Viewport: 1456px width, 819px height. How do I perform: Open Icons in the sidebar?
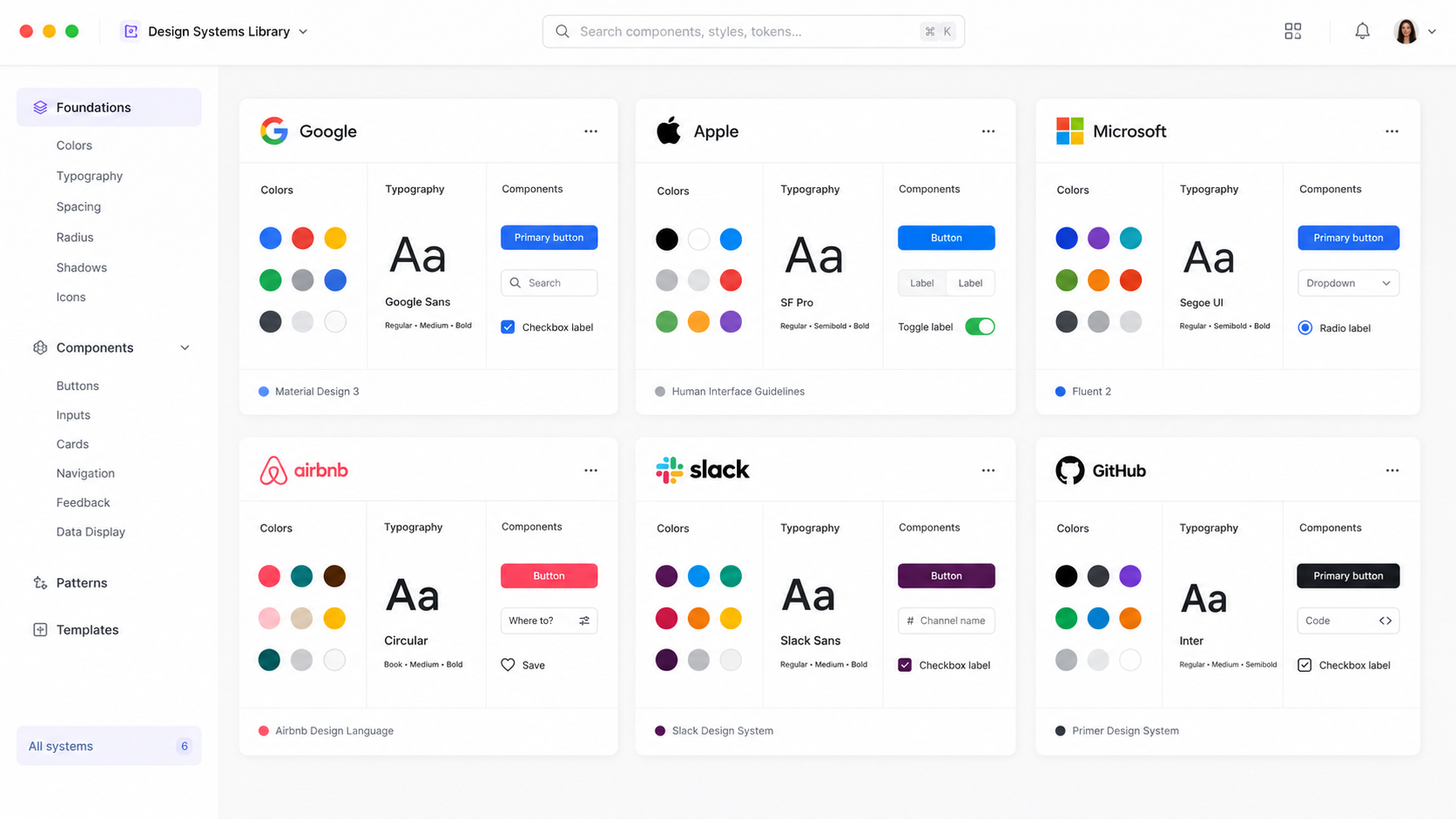(x=71, y=297)
